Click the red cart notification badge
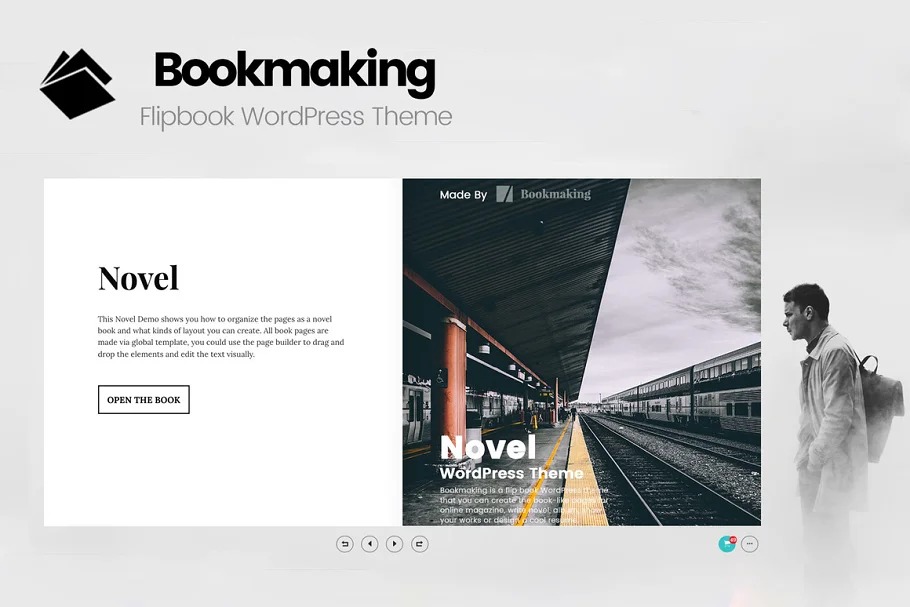This screenshot has width=910, height=607. click(733, 540)
